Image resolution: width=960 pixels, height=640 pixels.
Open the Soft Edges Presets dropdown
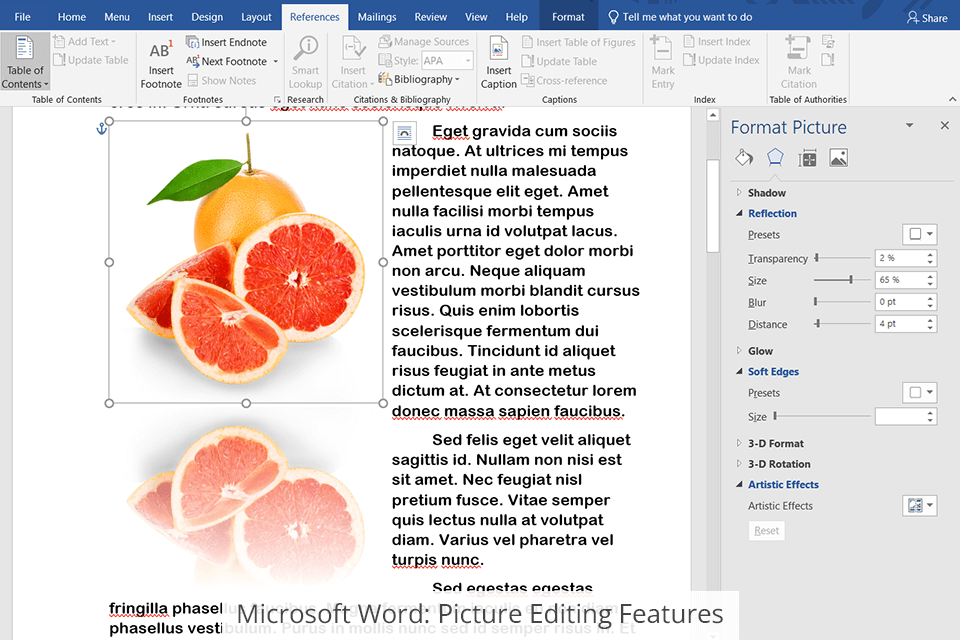(921, 392)
